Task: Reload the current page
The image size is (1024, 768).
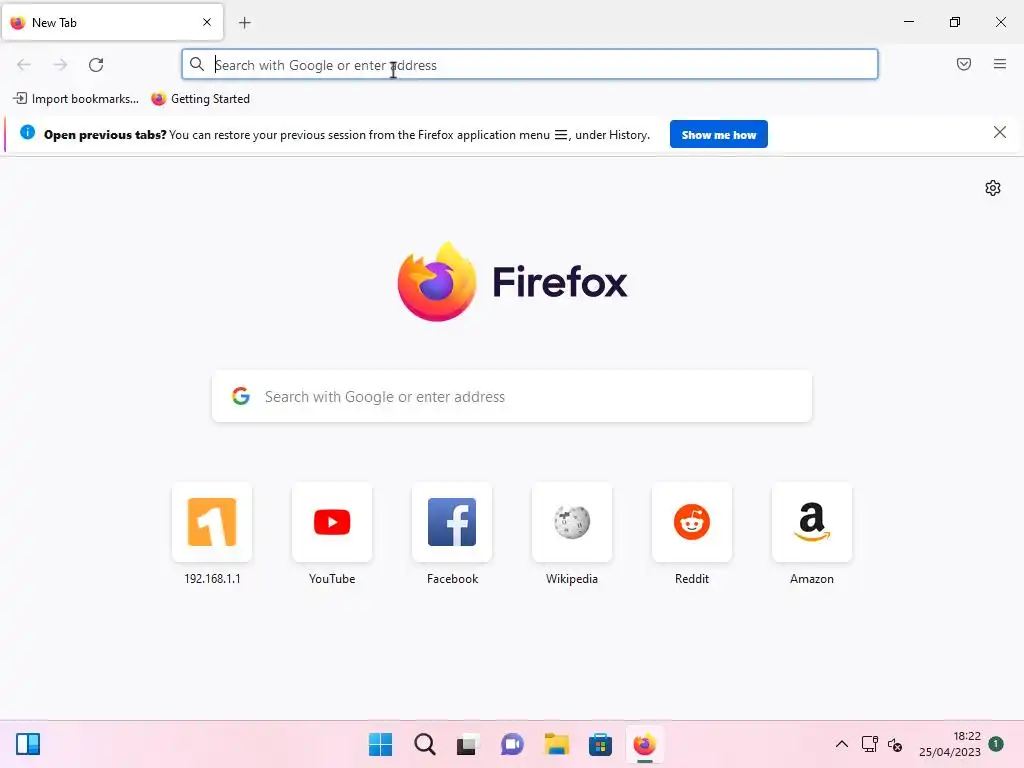Action: click(96, 65)
